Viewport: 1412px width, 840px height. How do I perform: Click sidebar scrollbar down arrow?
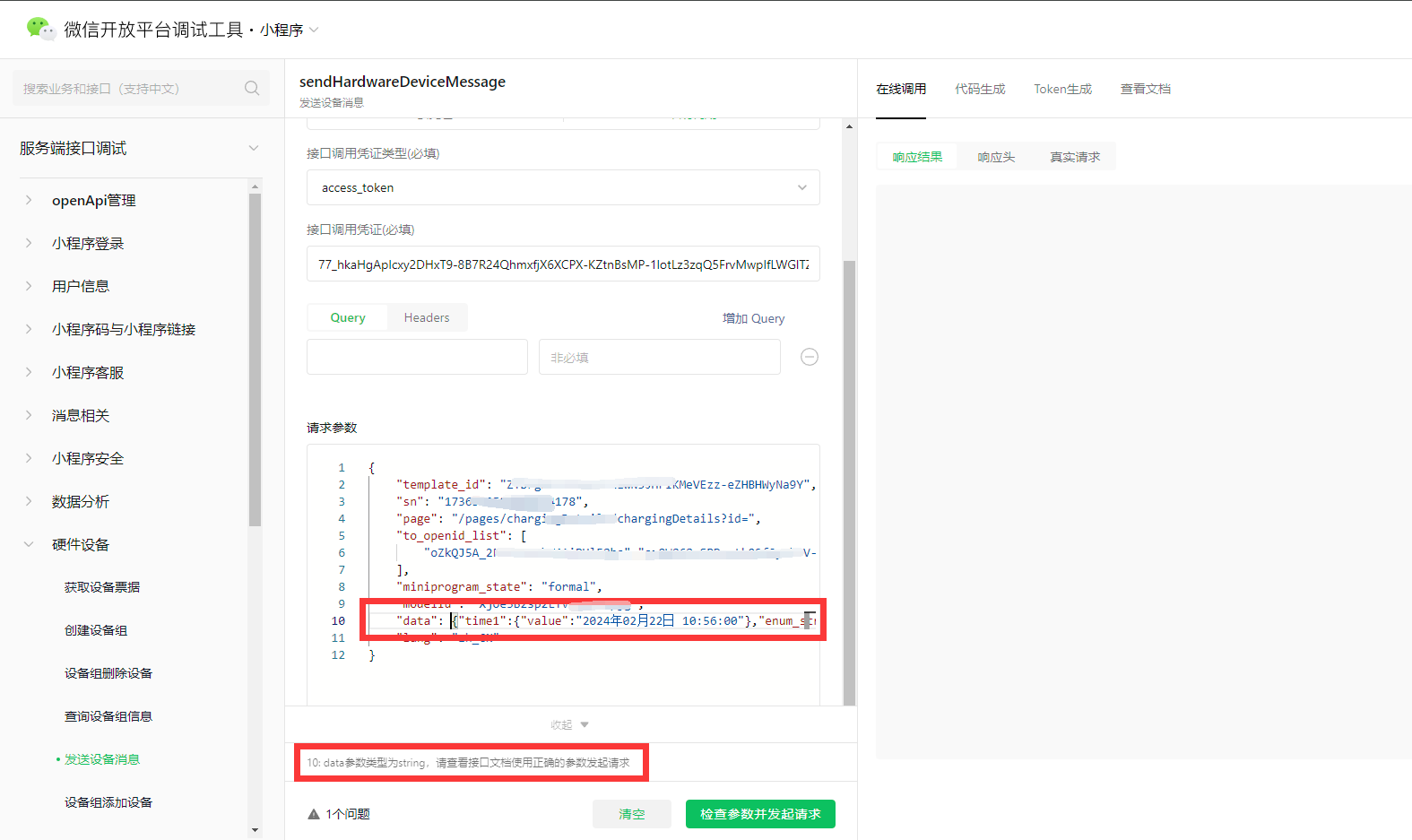256,830
